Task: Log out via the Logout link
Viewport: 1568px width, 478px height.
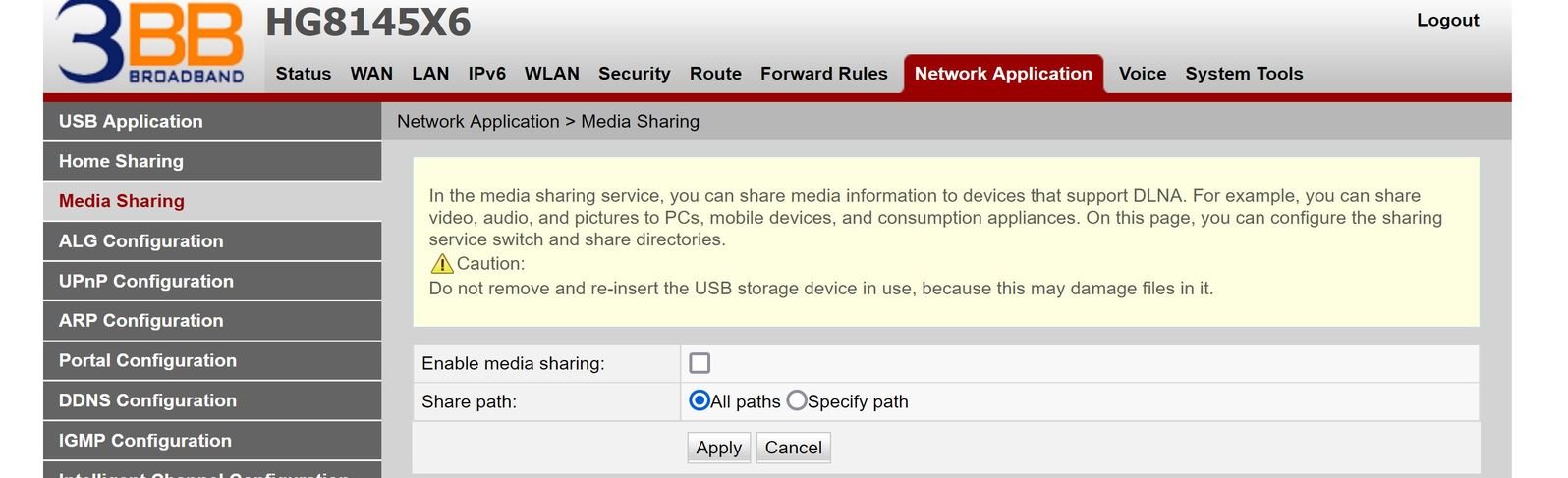Action: coord(1447,20)
